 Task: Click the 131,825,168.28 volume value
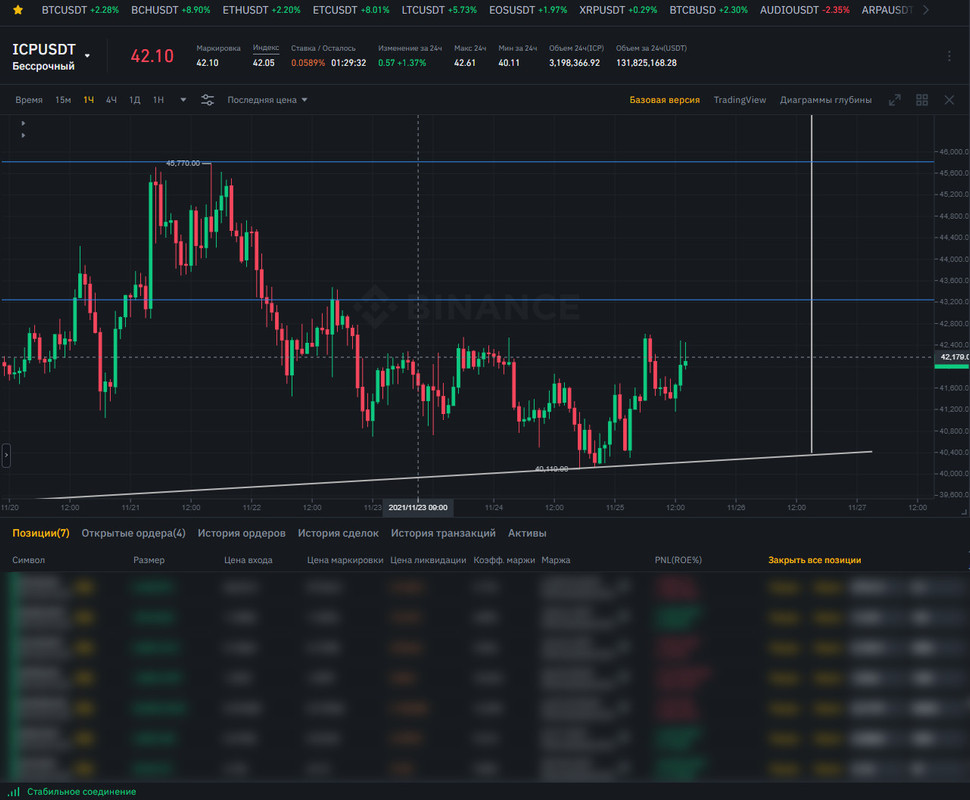[x=646, y=63]
